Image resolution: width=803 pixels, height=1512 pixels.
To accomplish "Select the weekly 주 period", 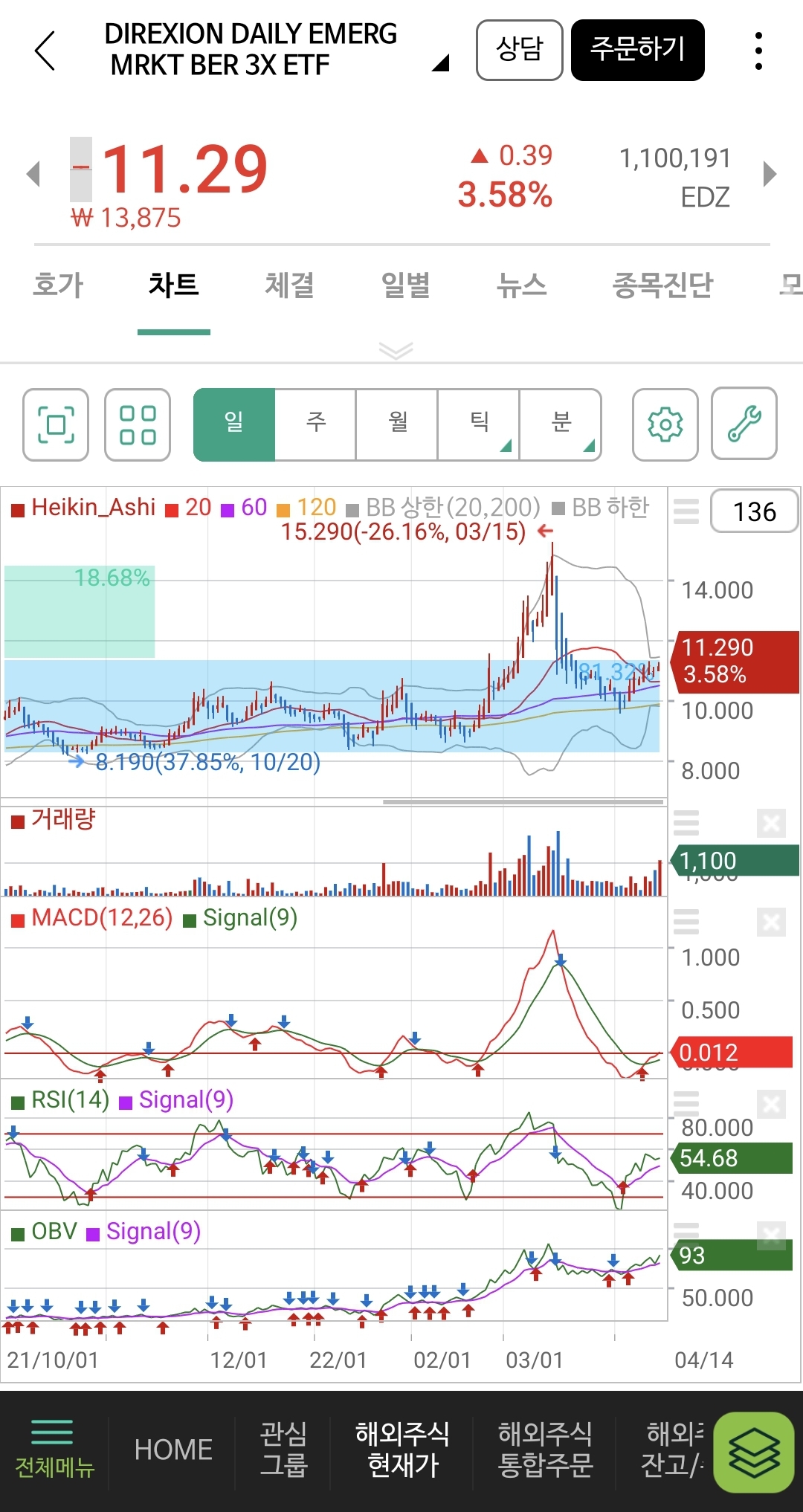I will pyautogui.click(x=315, y=424).
